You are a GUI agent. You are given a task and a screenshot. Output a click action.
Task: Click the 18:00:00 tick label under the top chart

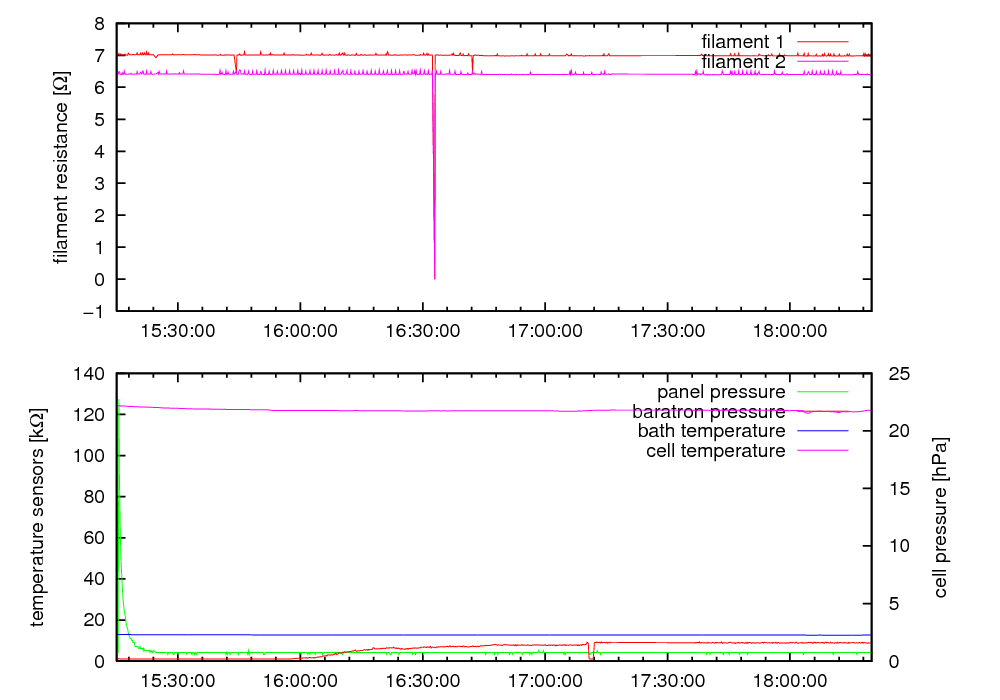click(789, 329)
